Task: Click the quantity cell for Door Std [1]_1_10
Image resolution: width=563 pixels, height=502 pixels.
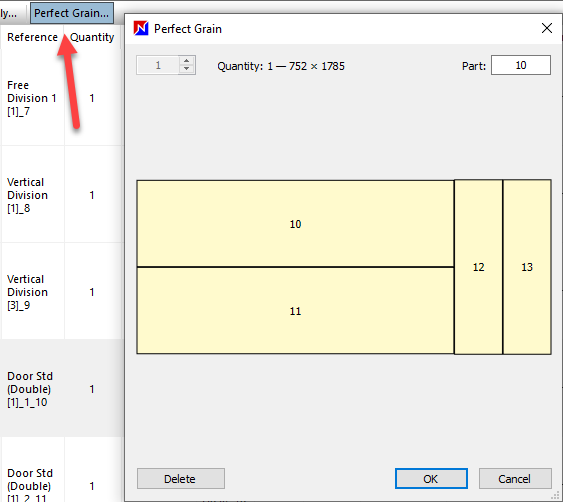Action: (92, 389)
